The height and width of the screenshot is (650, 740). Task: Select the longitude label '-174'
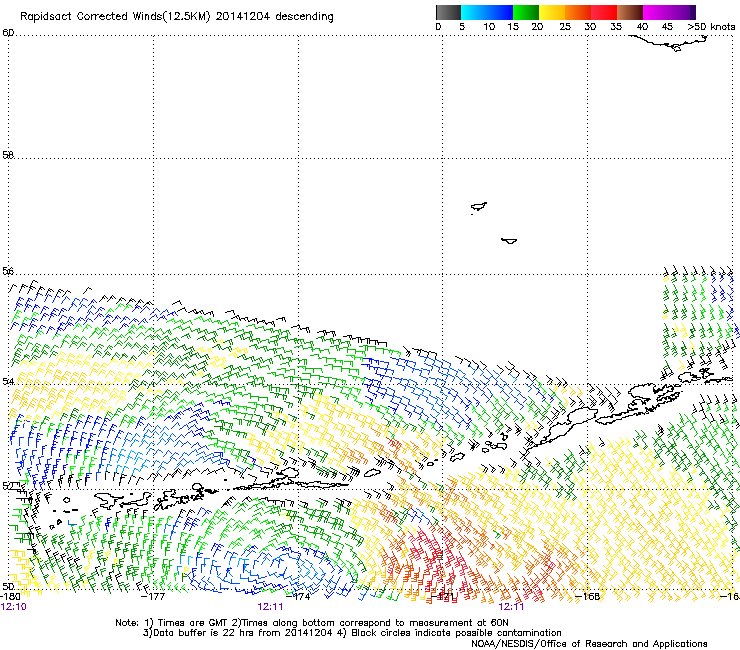(299, 596)
